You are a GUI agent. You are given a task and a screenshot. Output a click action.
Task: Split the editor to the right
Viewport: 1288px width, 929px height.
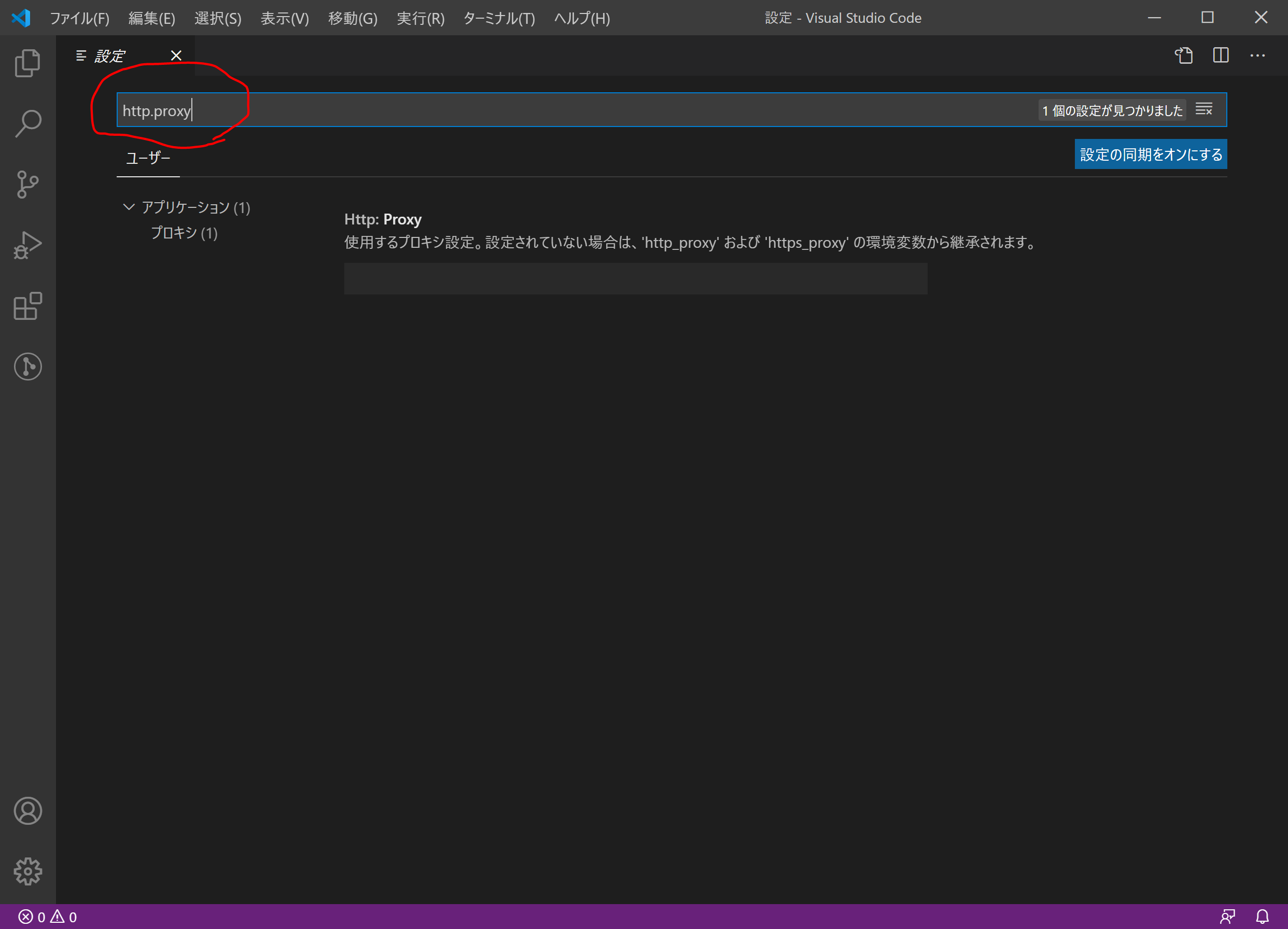(x=1221, y=55)
